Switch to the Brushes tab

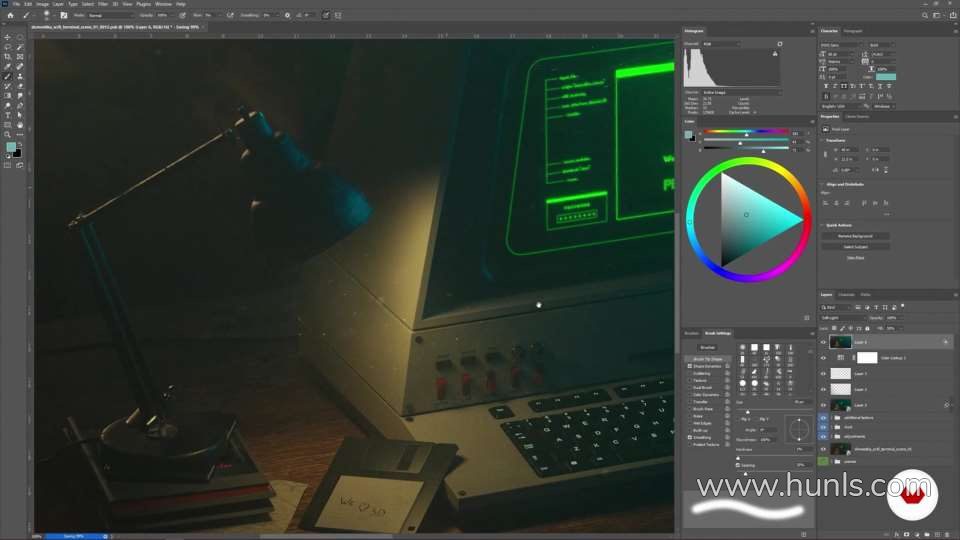click(691, 334)
